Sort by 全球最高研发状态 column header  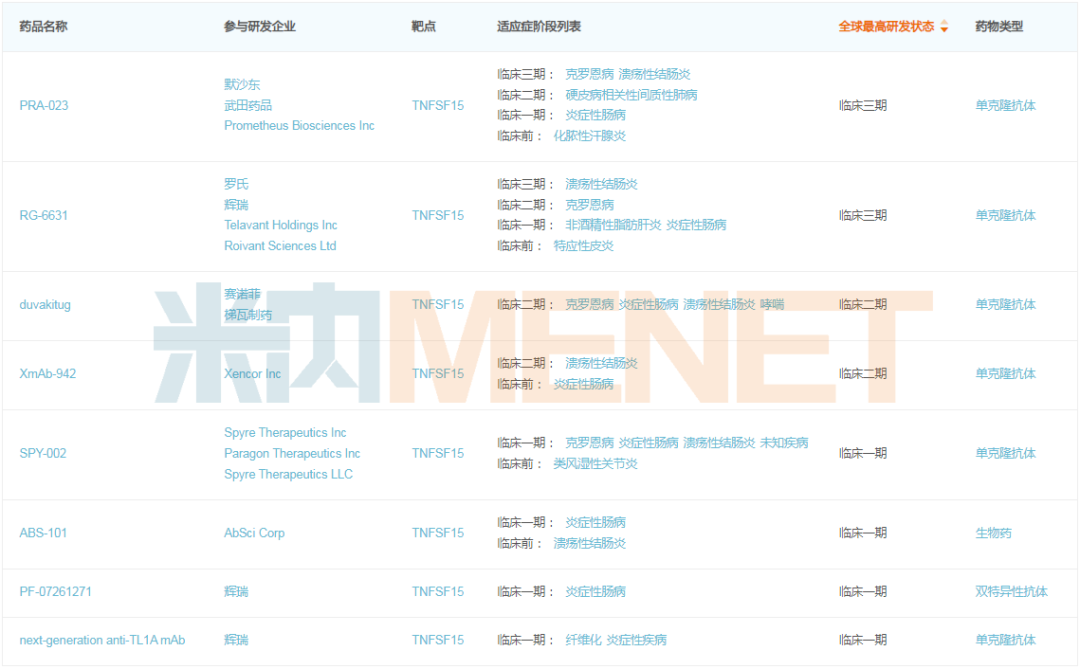coord(886,27)
